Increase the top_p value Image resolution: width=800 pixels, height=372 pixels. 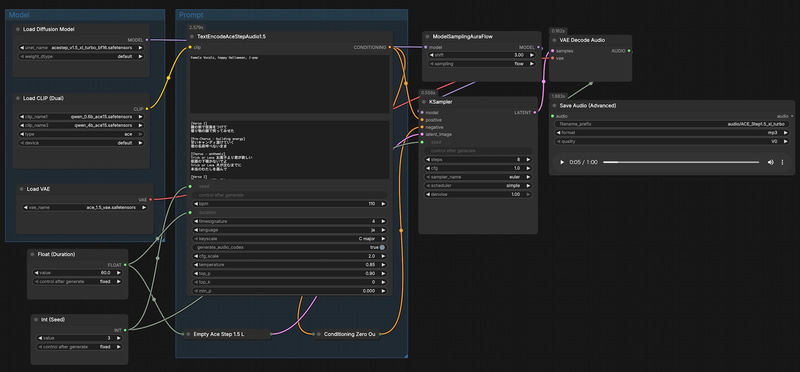click(383, 274)
